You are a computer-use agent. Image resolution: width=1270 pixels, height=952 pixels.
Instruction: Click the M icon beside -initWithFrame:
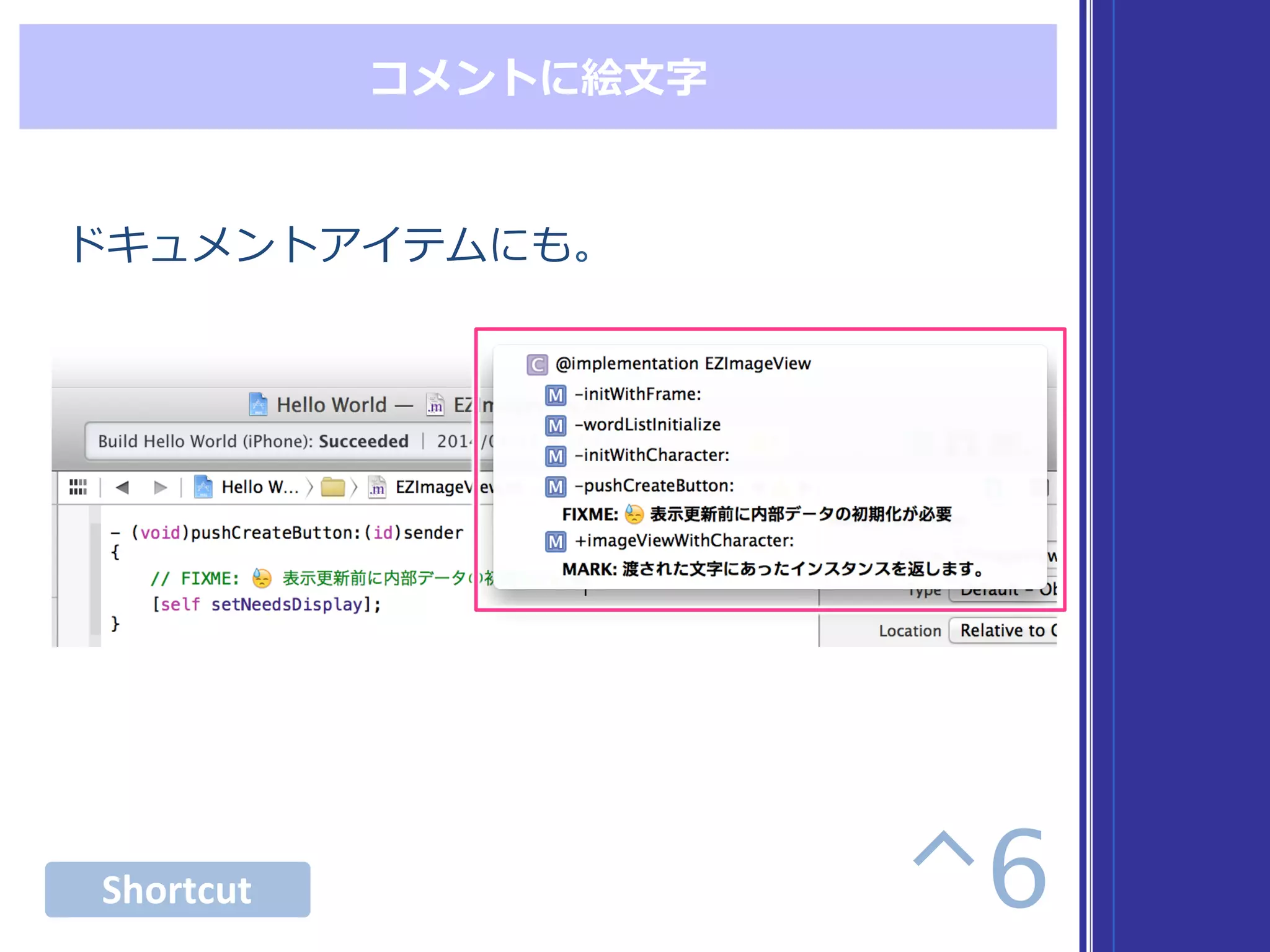tap(556, 395)
